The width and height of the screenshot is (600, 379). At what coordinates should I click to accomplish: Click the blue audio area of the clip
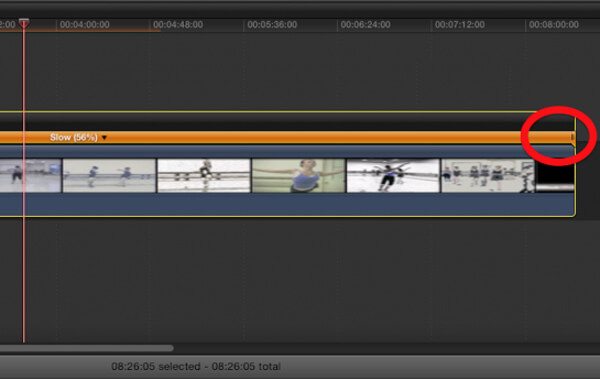coord(287,204)
